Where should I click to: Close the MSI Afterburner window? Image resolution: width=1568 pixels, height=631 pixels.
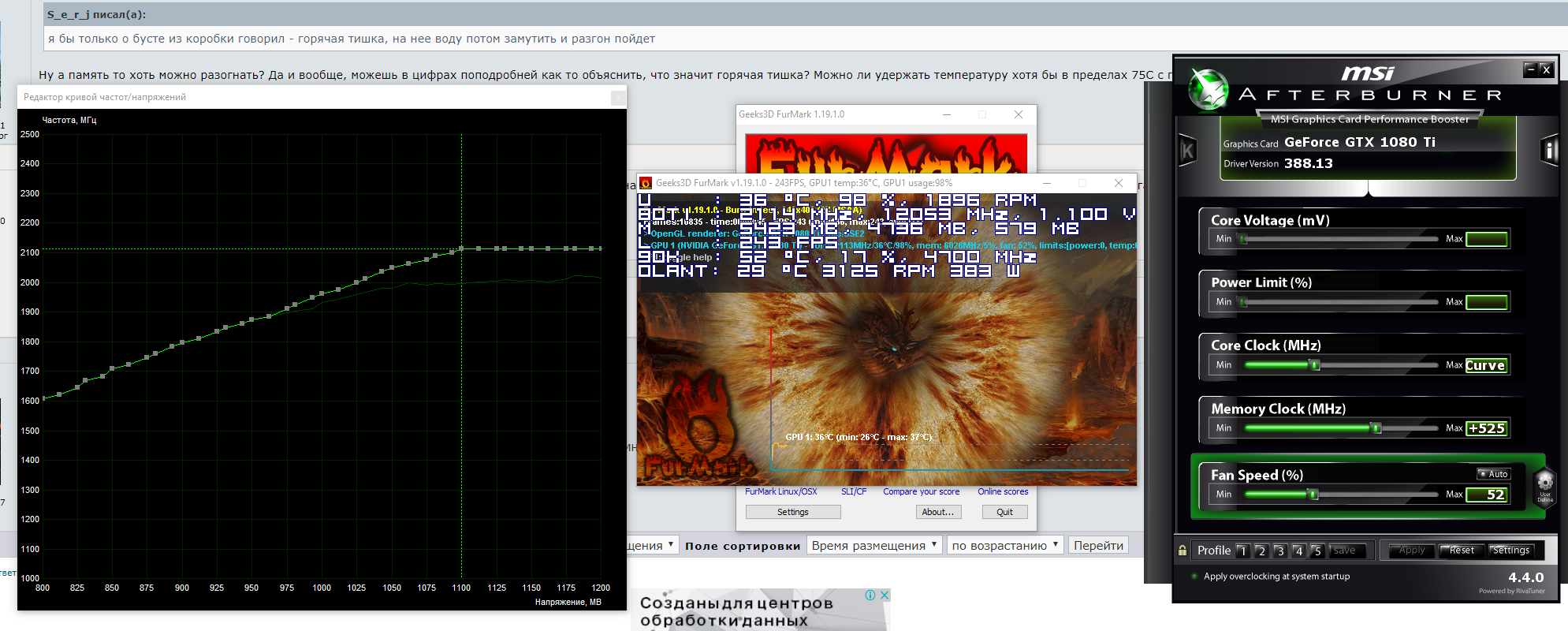(1546, 69)
